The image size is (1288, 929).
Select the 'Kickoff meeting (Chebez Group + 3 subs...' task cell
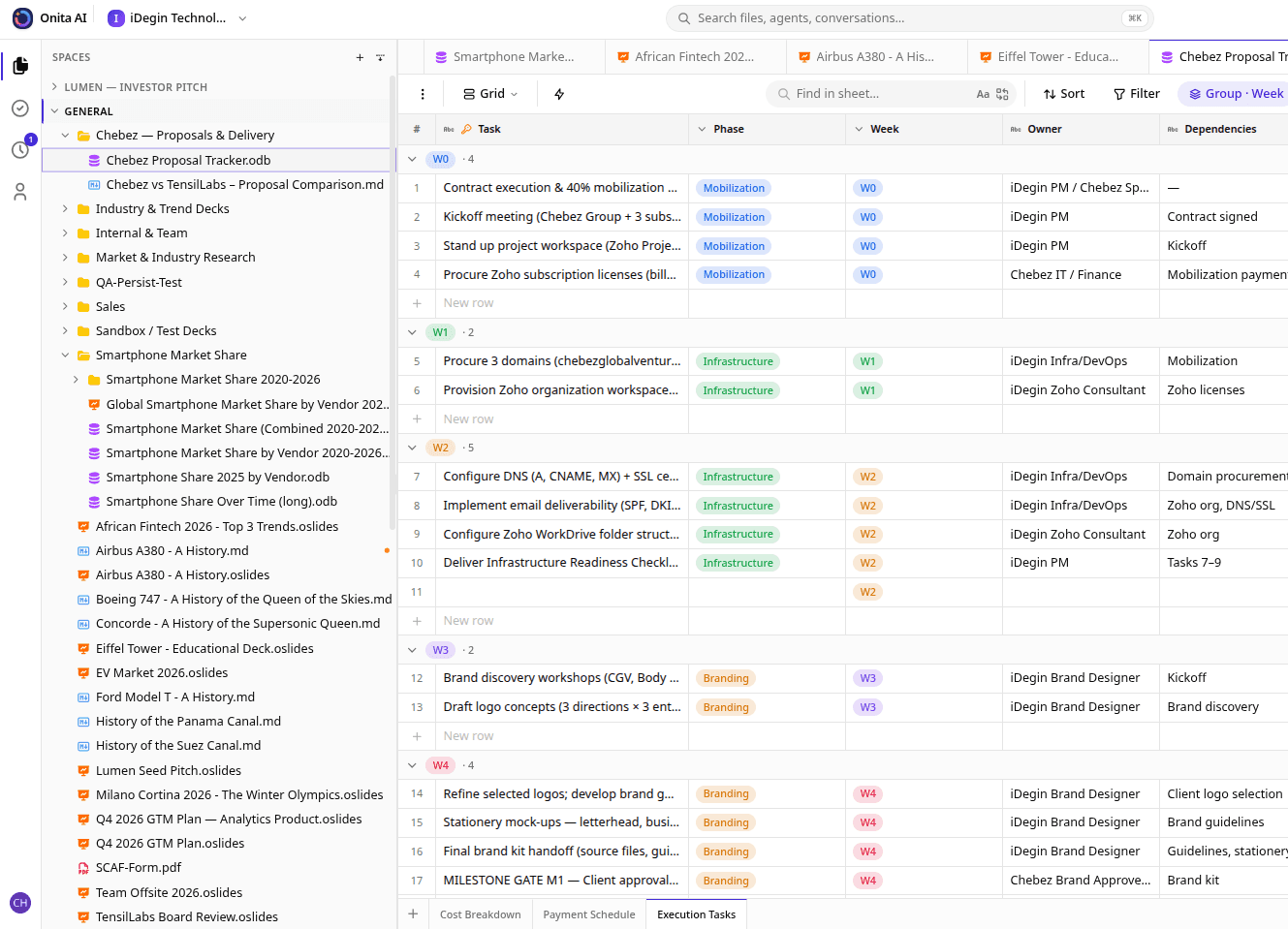[x=562, y=217]
